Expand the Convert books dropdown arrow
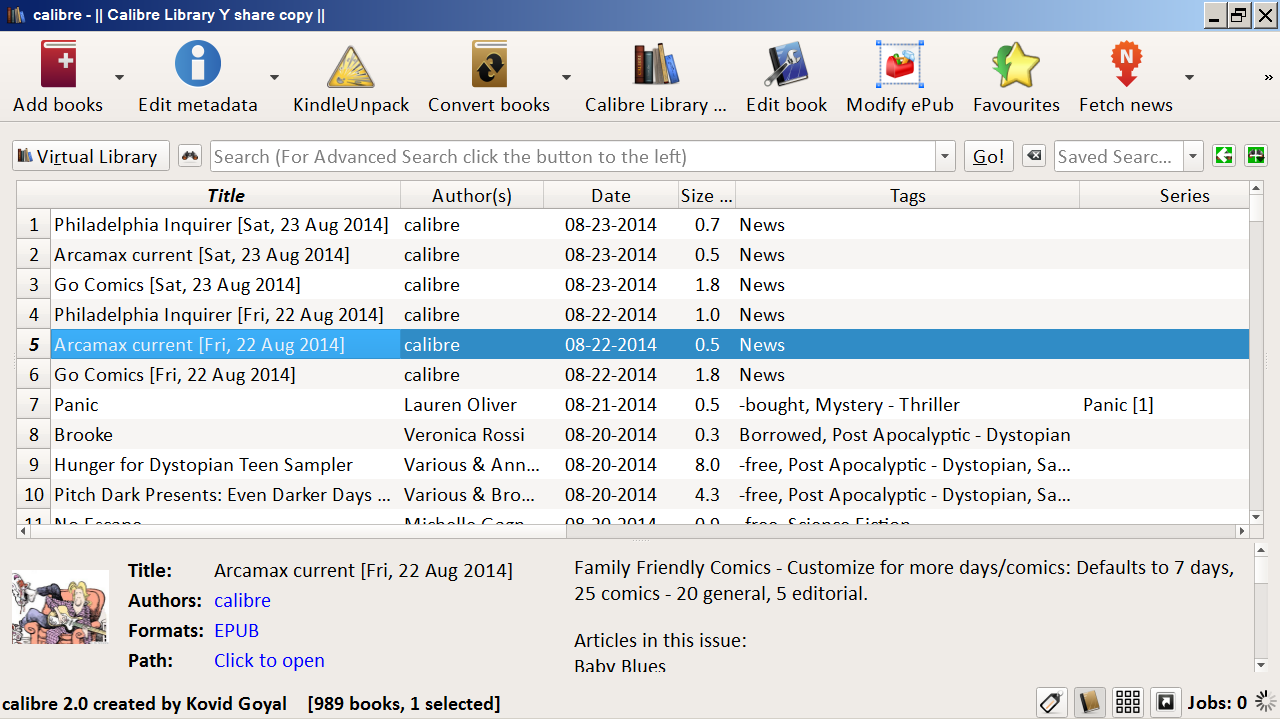 [565, 78]
